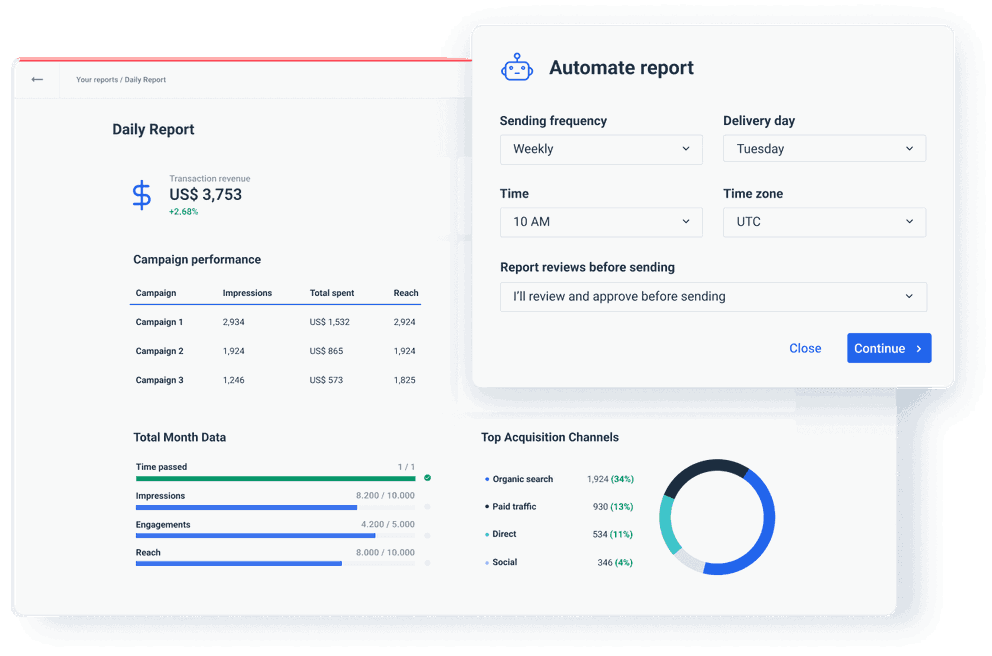Open the Time dropdown showing 10 AM
This screenshot has width=992, height=656.
[x=601, y=221]
